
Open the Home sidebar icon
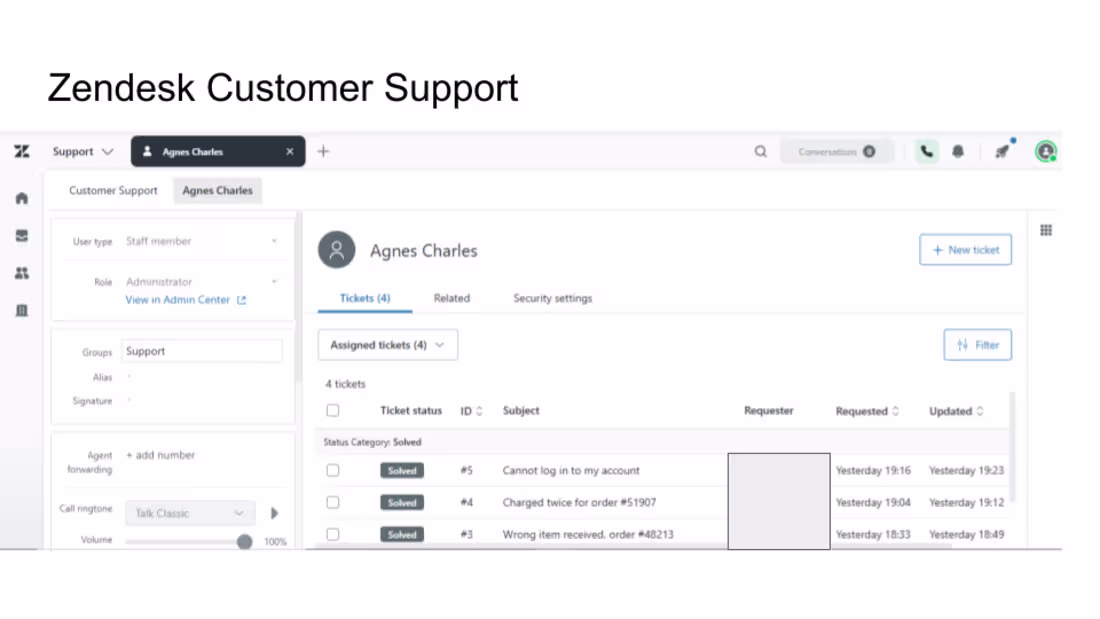click(x=22, y=199)
